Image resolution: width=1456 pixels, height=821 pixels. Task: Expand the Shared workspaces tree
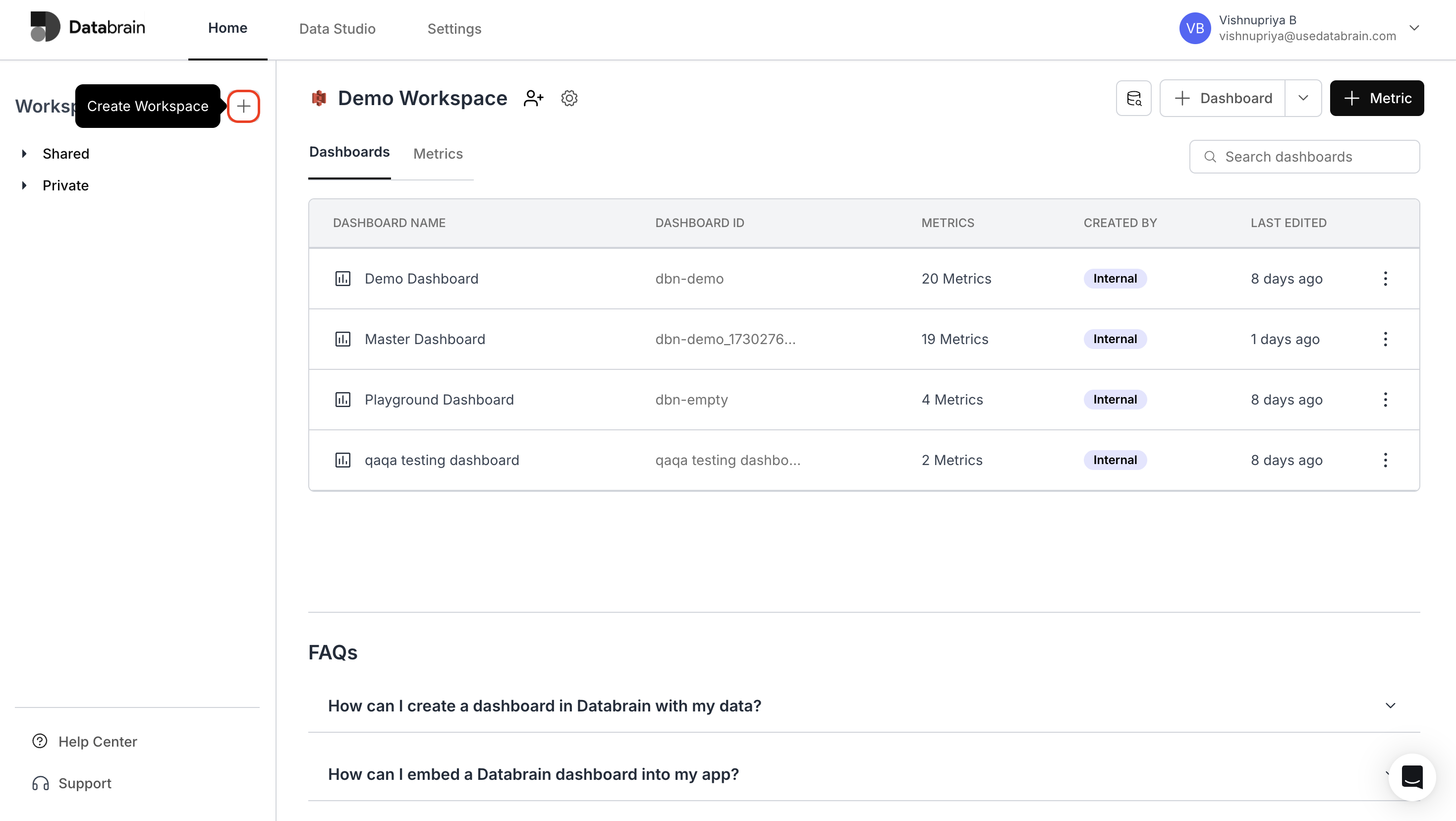pos(24,154)
